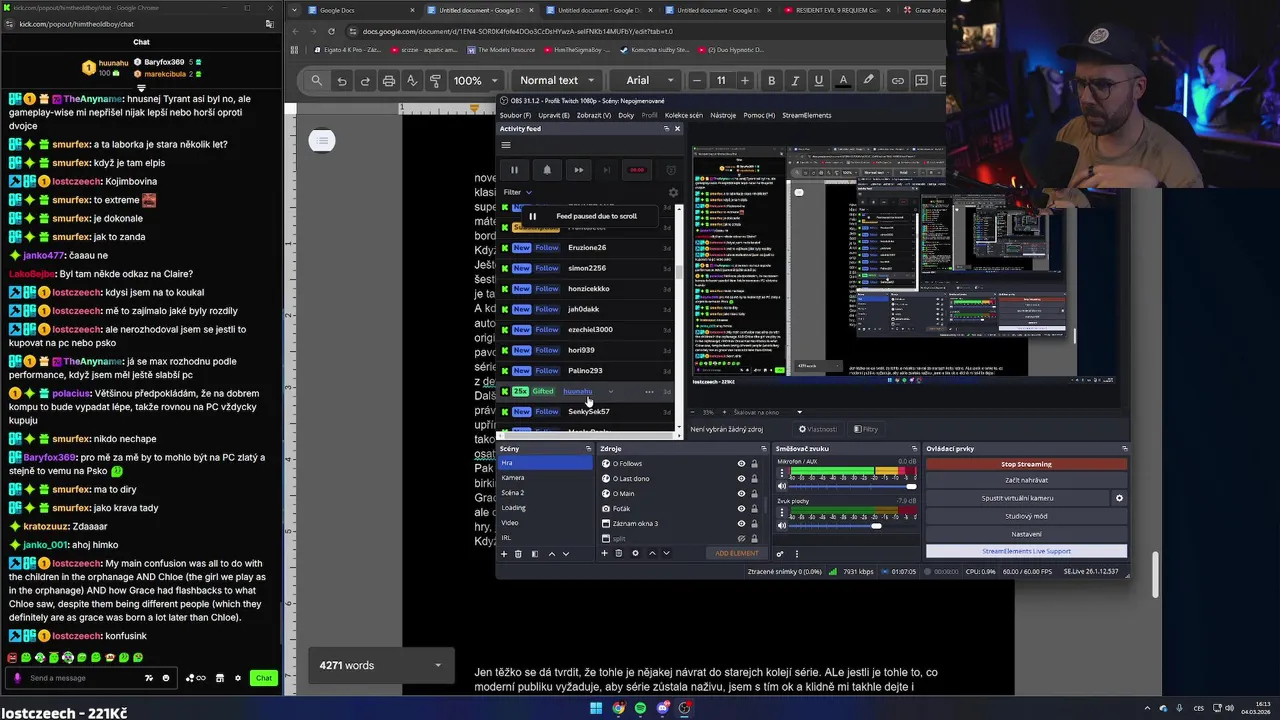Screen dimensions: 1280x720
Task: Open the emote picker in the chat box
Action: click(166, 678)
